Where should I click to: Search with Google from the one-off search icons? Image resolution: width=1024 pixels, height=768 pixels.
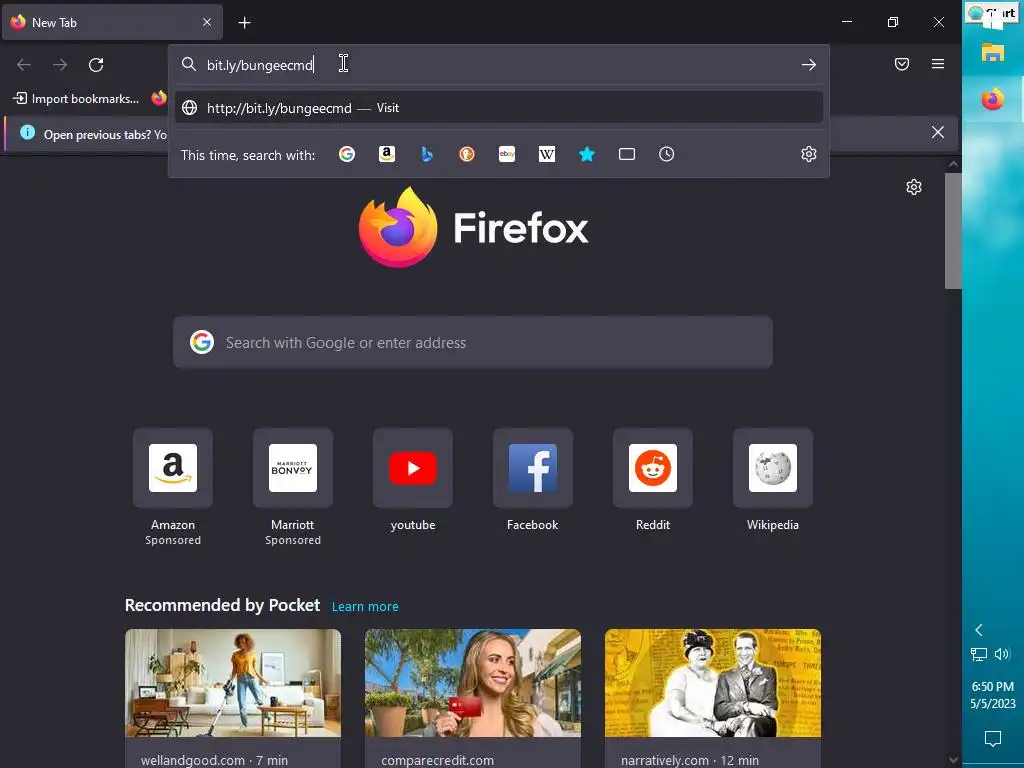(347, 154)
